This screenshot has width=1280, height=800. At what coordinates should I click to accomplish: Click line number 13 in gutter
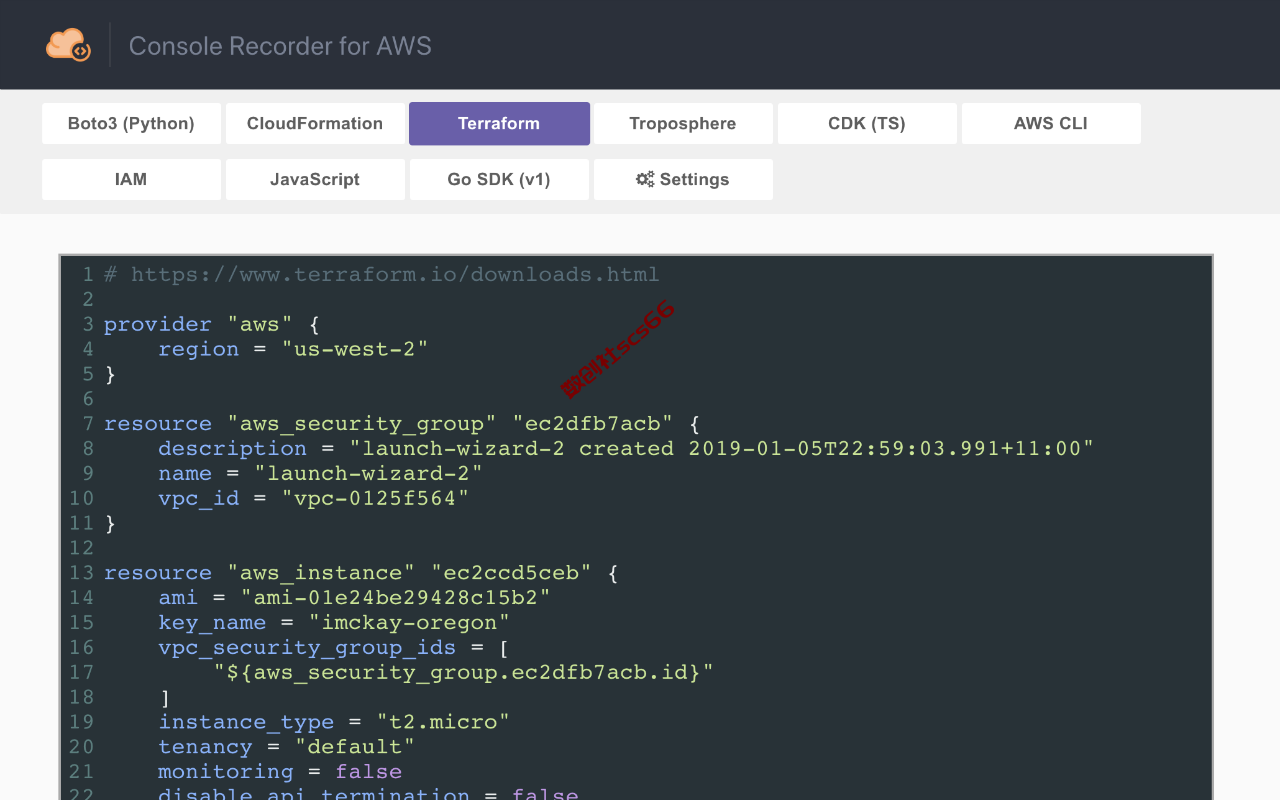point(81,573)
